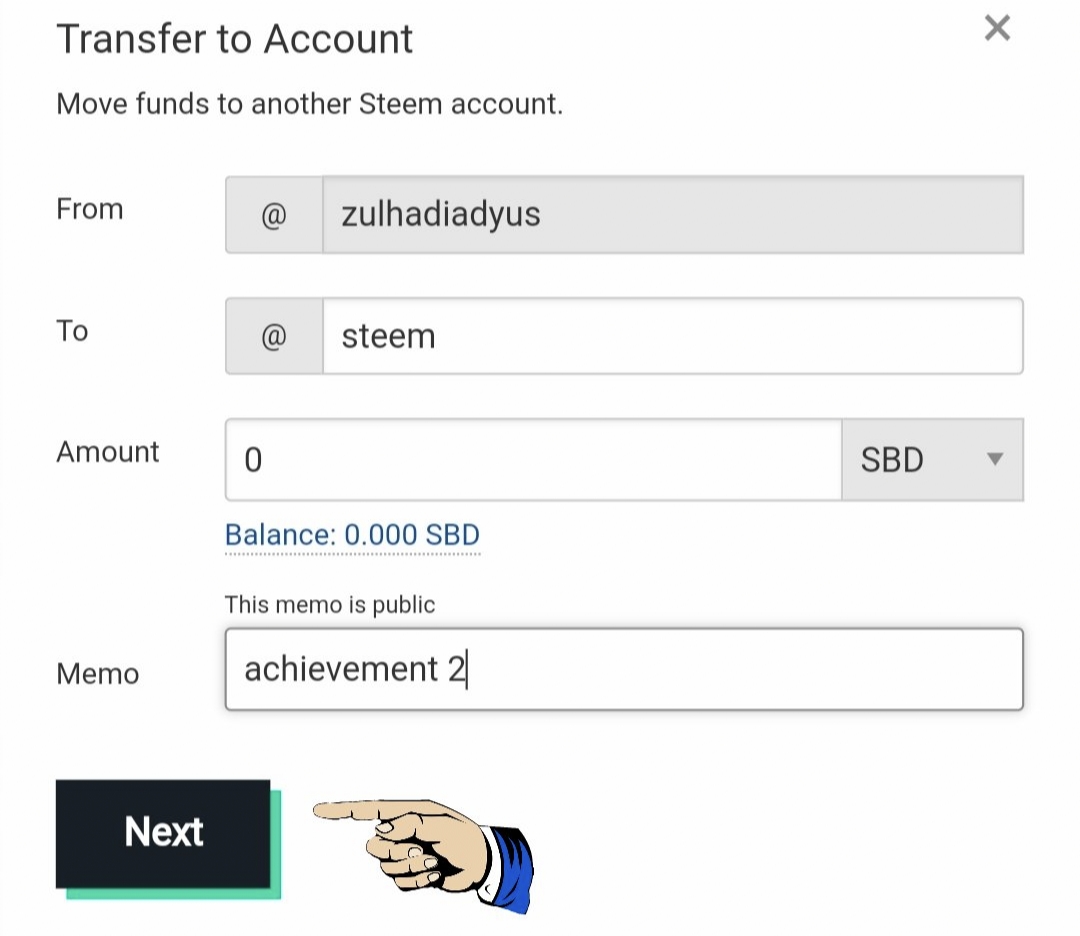The width and height of the screenshot is (1080, 936).
Task: Click 'Move funds to another Steem account' text
Action: coord(309,104)
